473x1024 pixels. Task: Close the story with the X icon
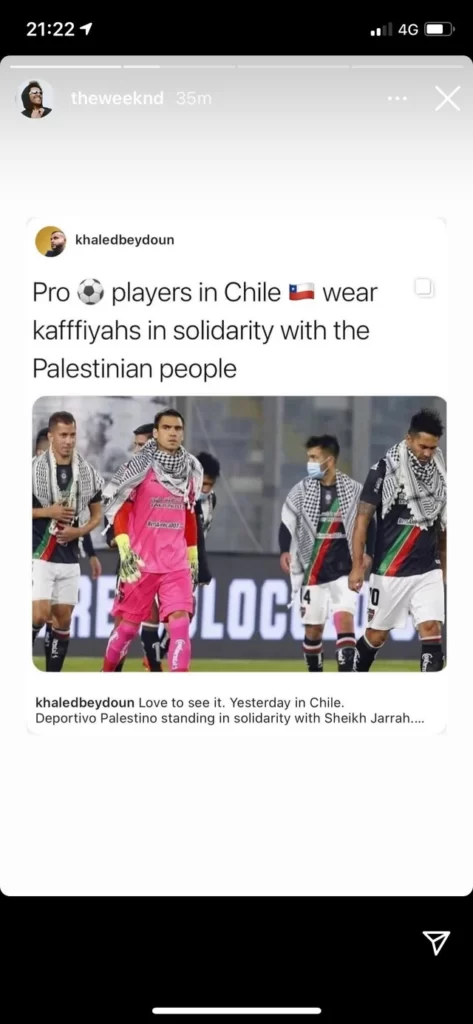pos(448,99)
